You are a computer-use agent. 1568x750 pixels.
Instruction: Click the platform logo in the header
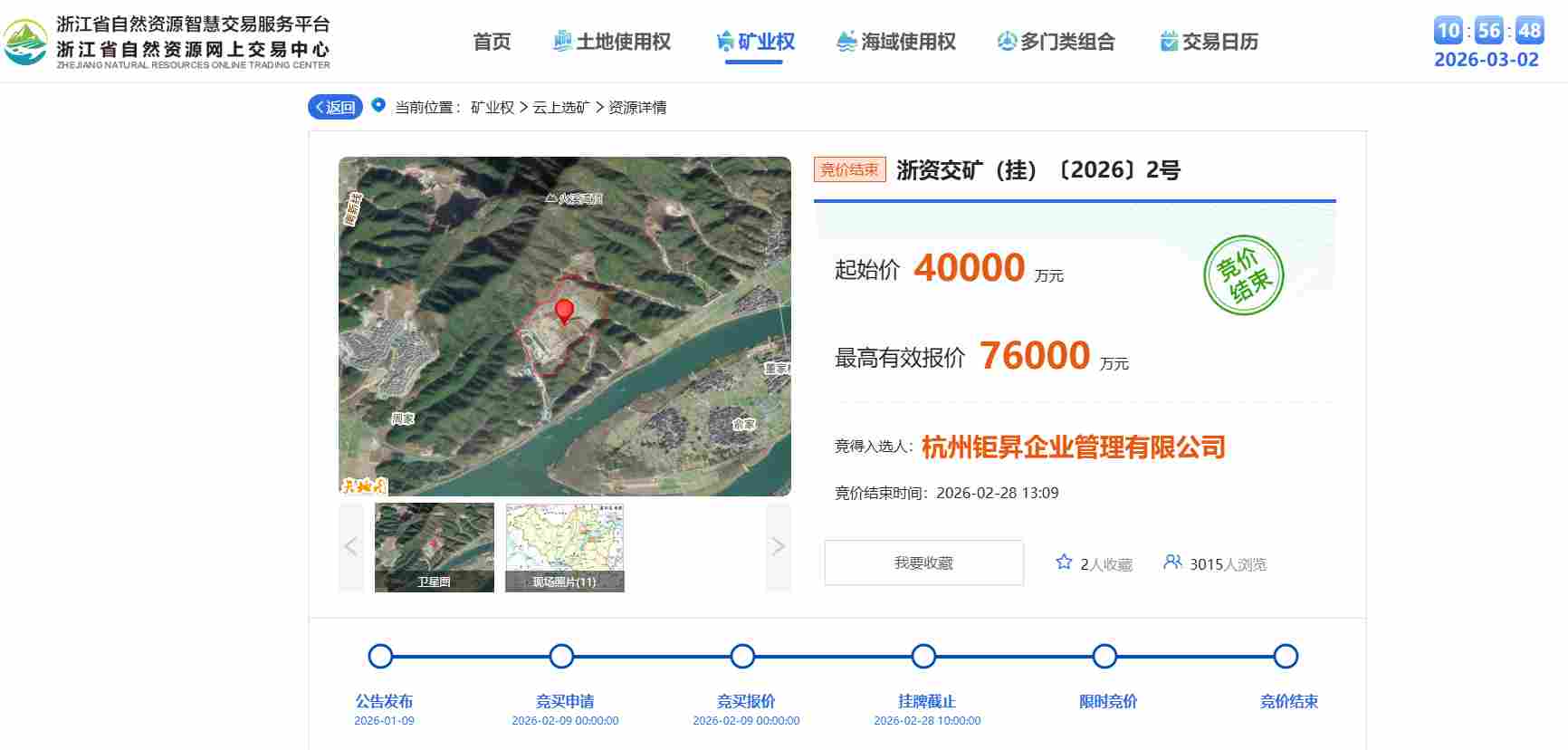(25, 42)
